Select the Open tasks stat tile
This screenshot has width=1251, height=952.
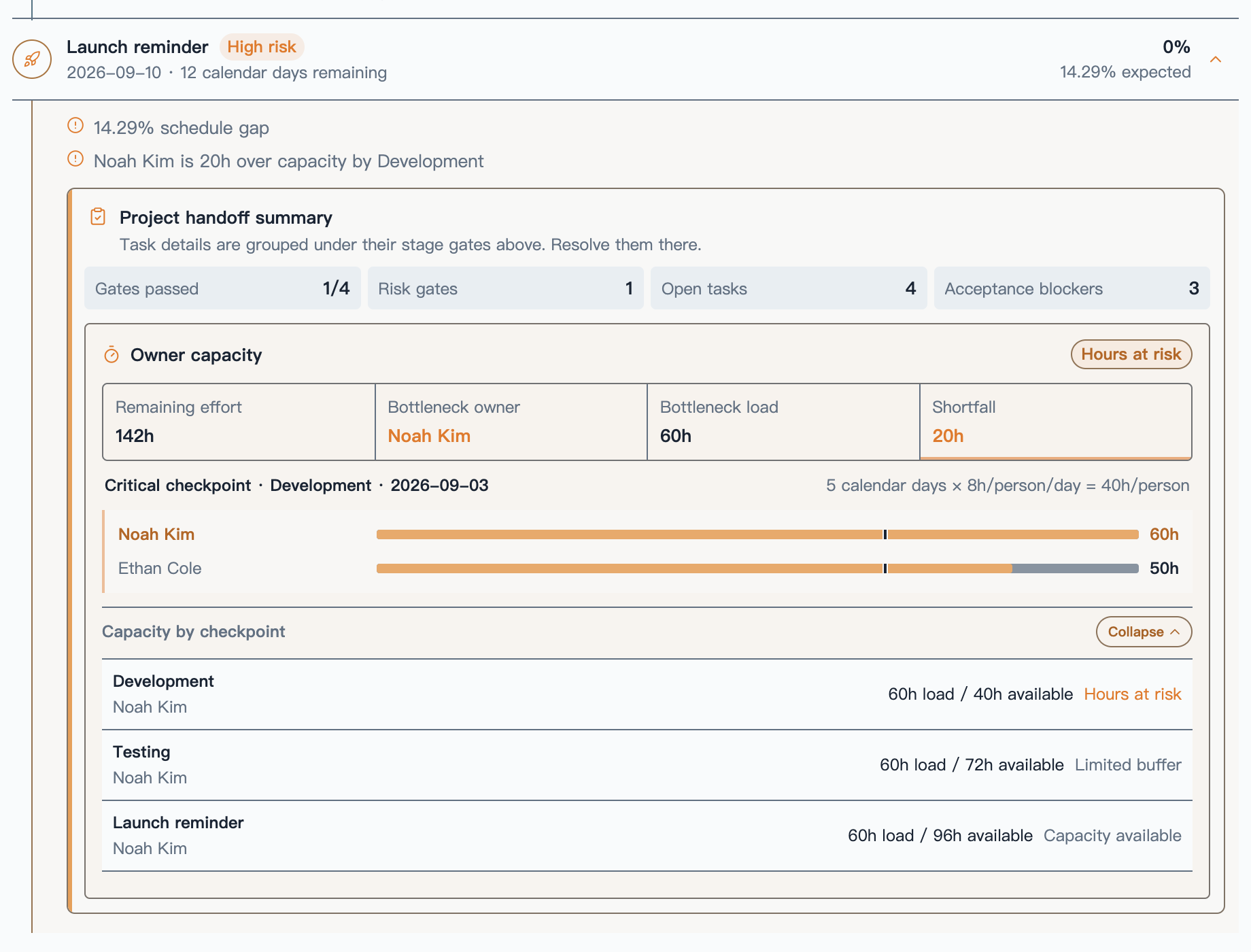(x=789, y=288)
